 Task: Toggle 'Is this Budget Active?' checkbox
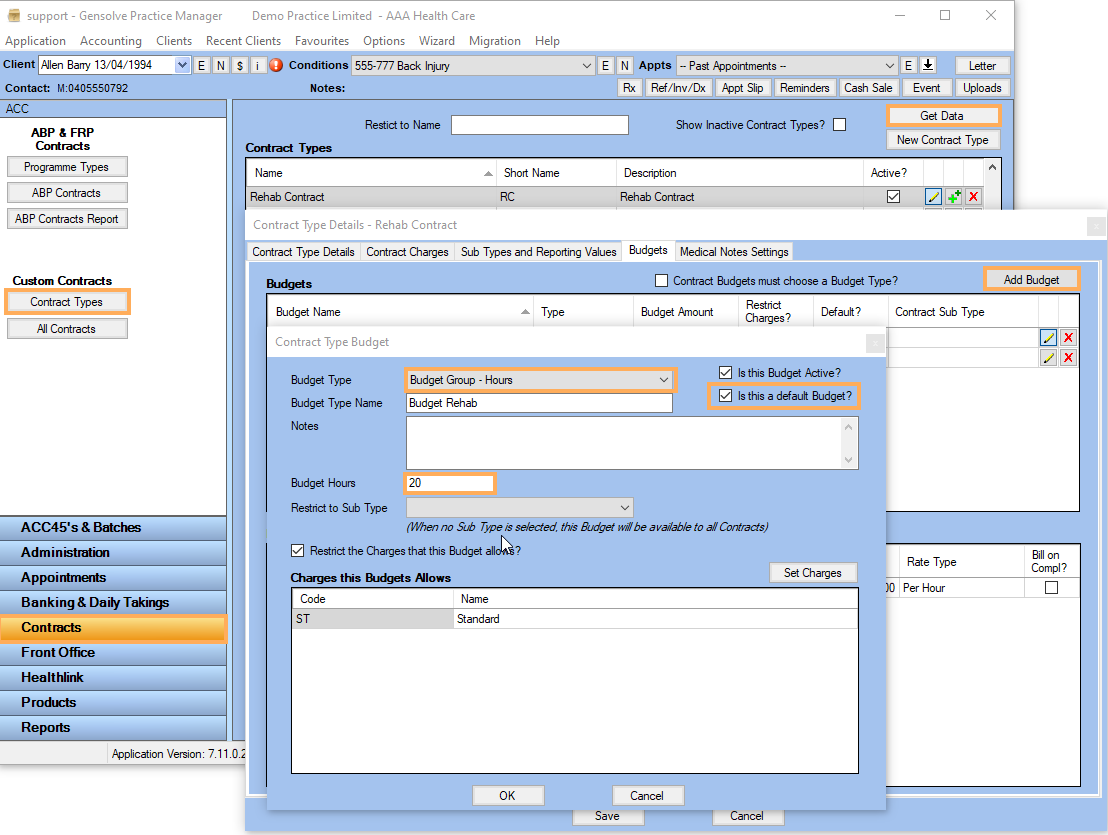[726, 373]
